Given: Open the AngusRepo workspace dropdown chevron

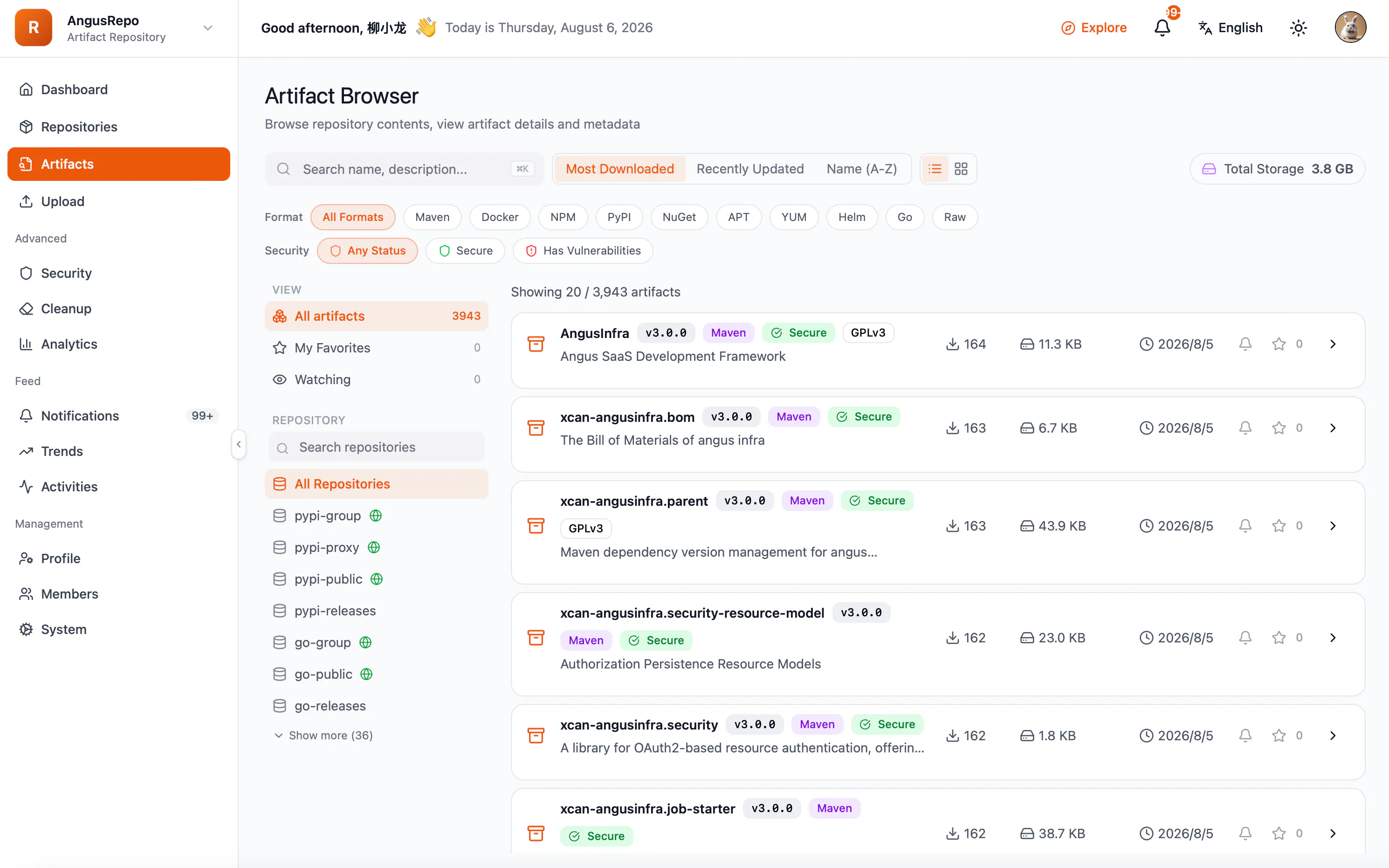Looking at the screenshot, I should [x=208, y=28].
